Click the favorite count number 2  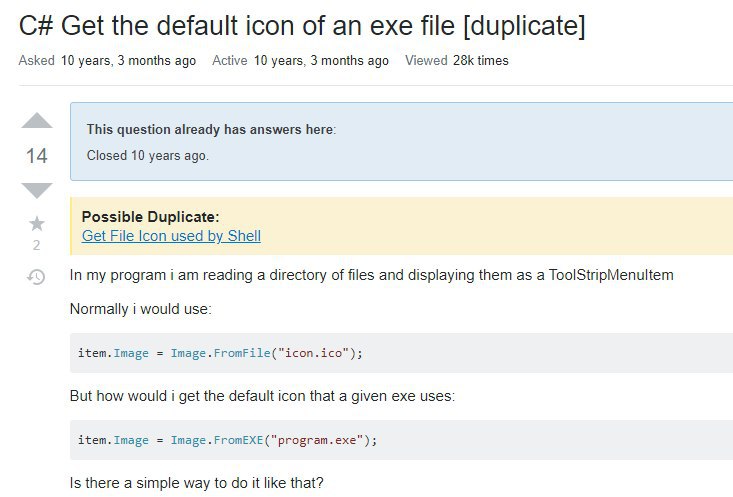click(36, 245)
